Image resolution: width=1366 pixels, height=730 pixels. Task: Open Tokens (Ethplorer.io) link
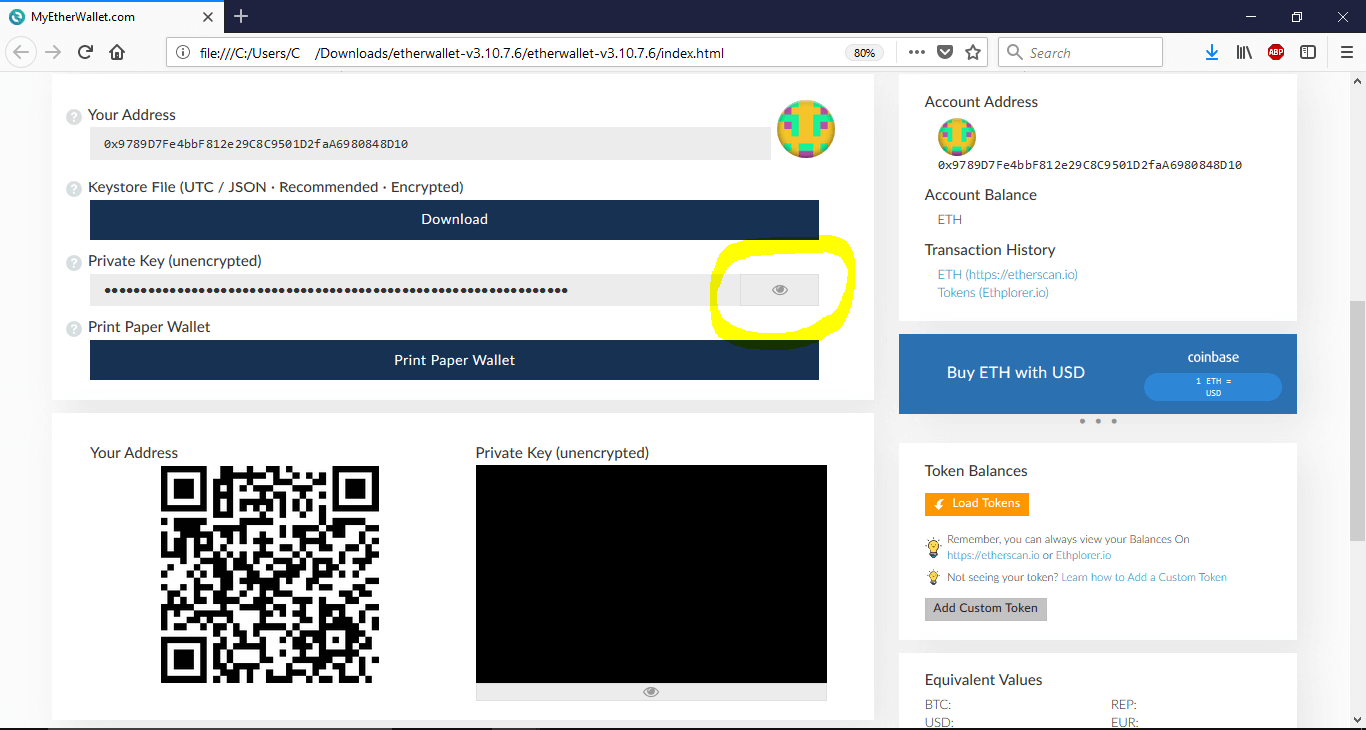point(993,293)
